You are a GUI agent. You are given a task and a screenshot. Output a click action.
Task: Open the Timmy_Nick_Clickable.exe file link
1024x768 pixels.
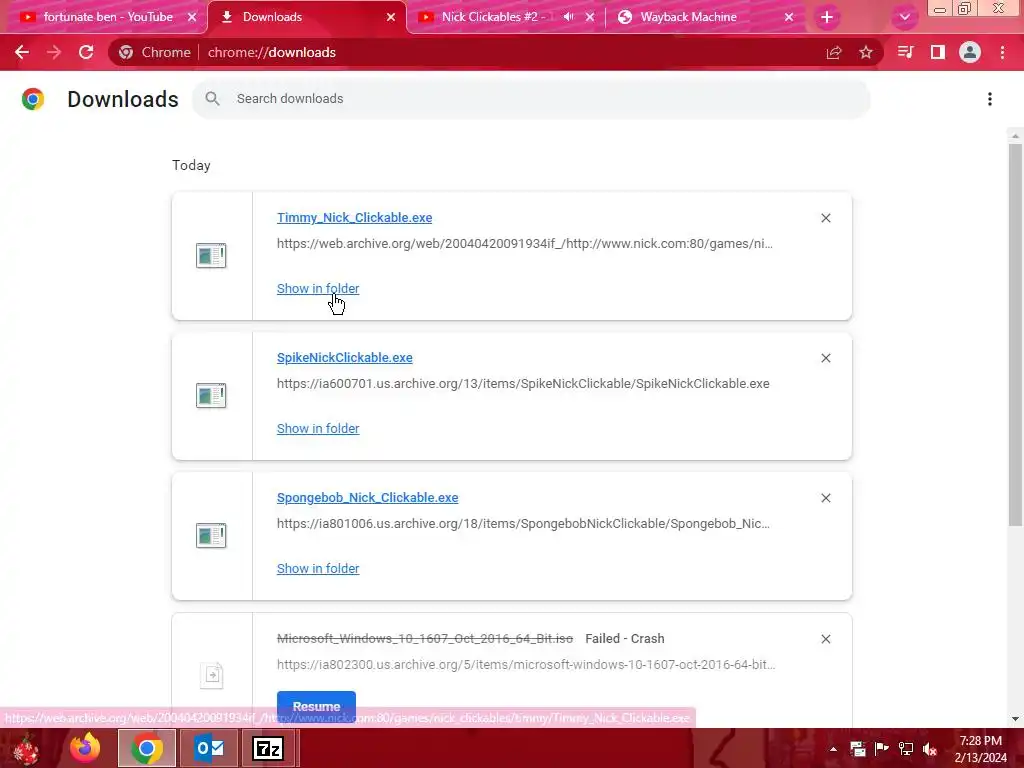click(354, 218)
